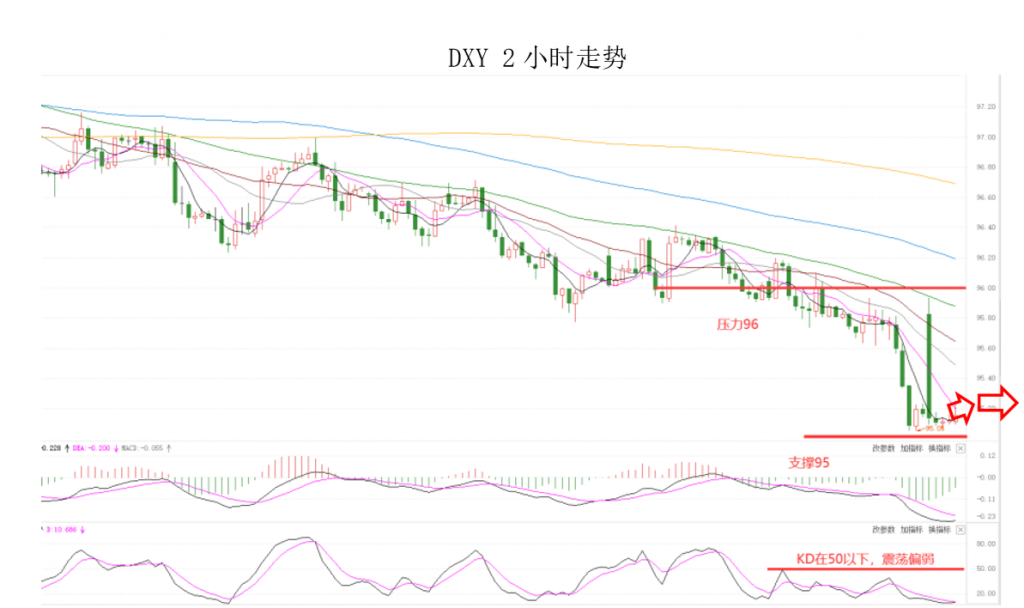Click the 97.00 price axis label
The height and width of the screenshot is (608, 1024).
click(985, 137)
